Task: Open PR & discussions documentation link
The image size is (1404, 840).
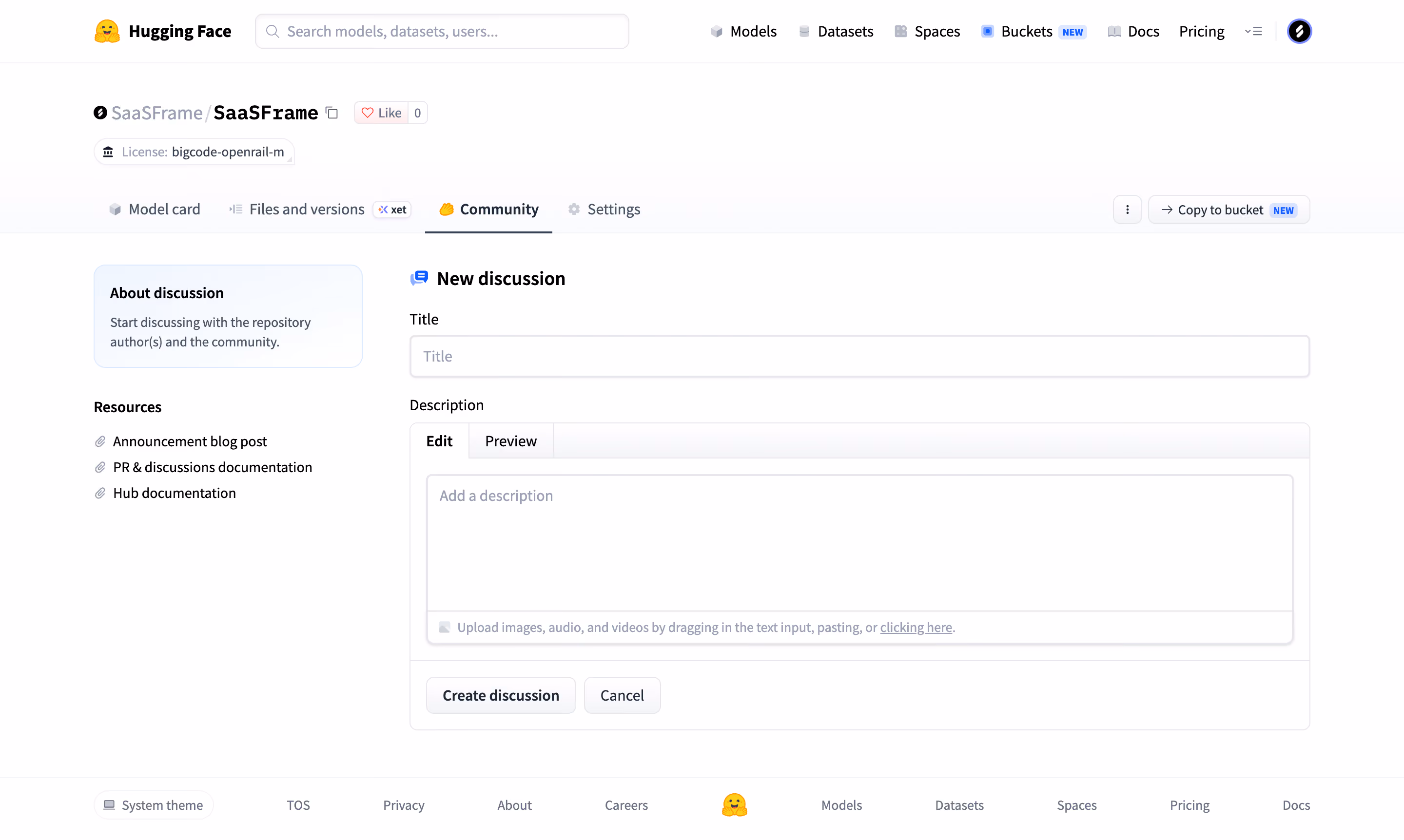Action: [x=213, y=467]
